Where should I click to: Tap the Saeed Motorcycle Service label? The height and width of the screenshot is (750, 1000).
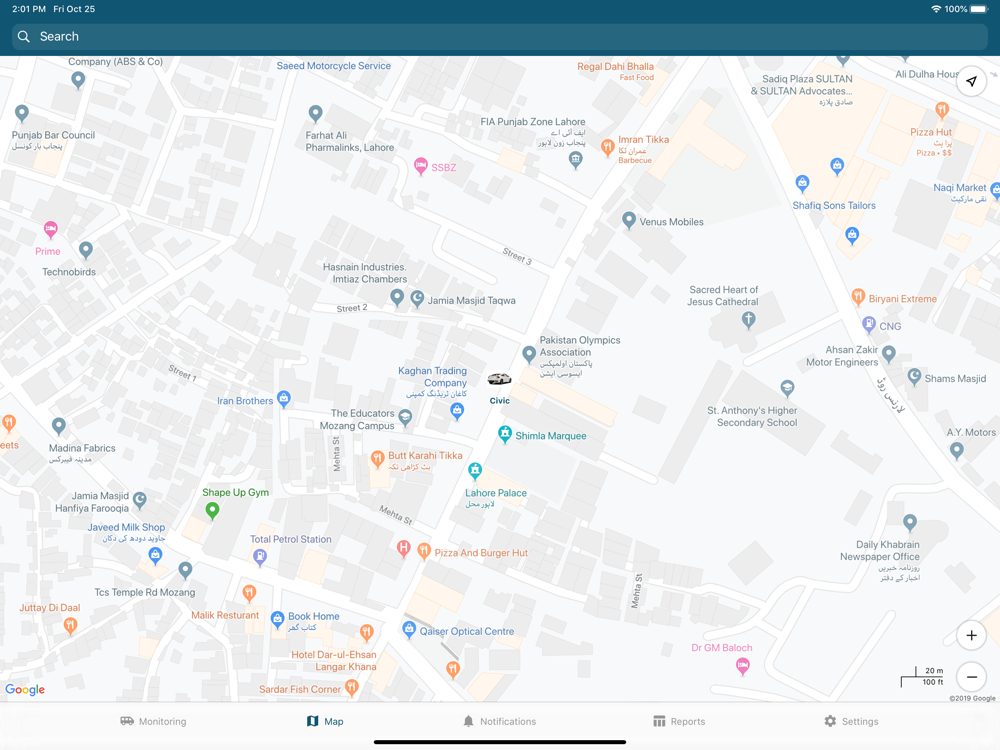[x=334, y=66]
